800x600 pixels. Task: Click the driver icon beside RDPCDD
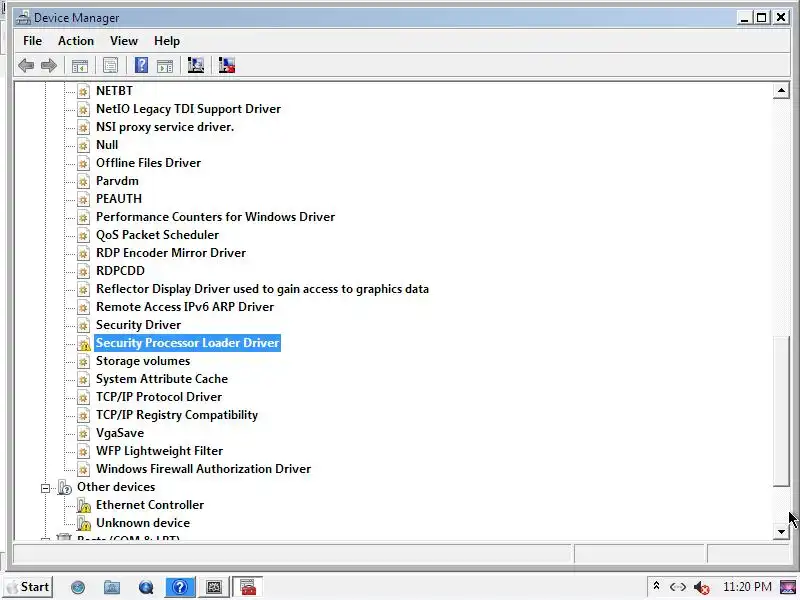(83, 271)
